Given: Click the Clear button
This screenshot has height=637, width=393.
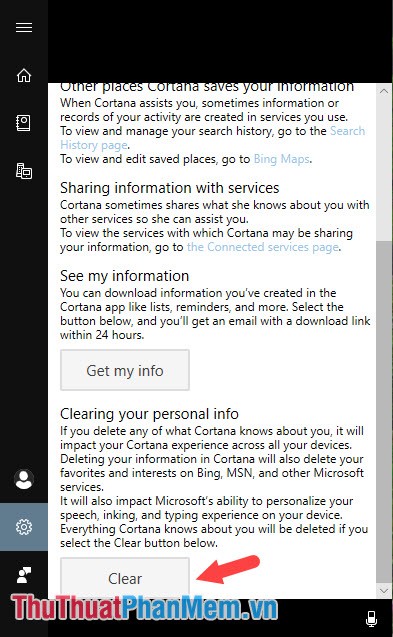Looking at the screenshot, I should [125, 577].
